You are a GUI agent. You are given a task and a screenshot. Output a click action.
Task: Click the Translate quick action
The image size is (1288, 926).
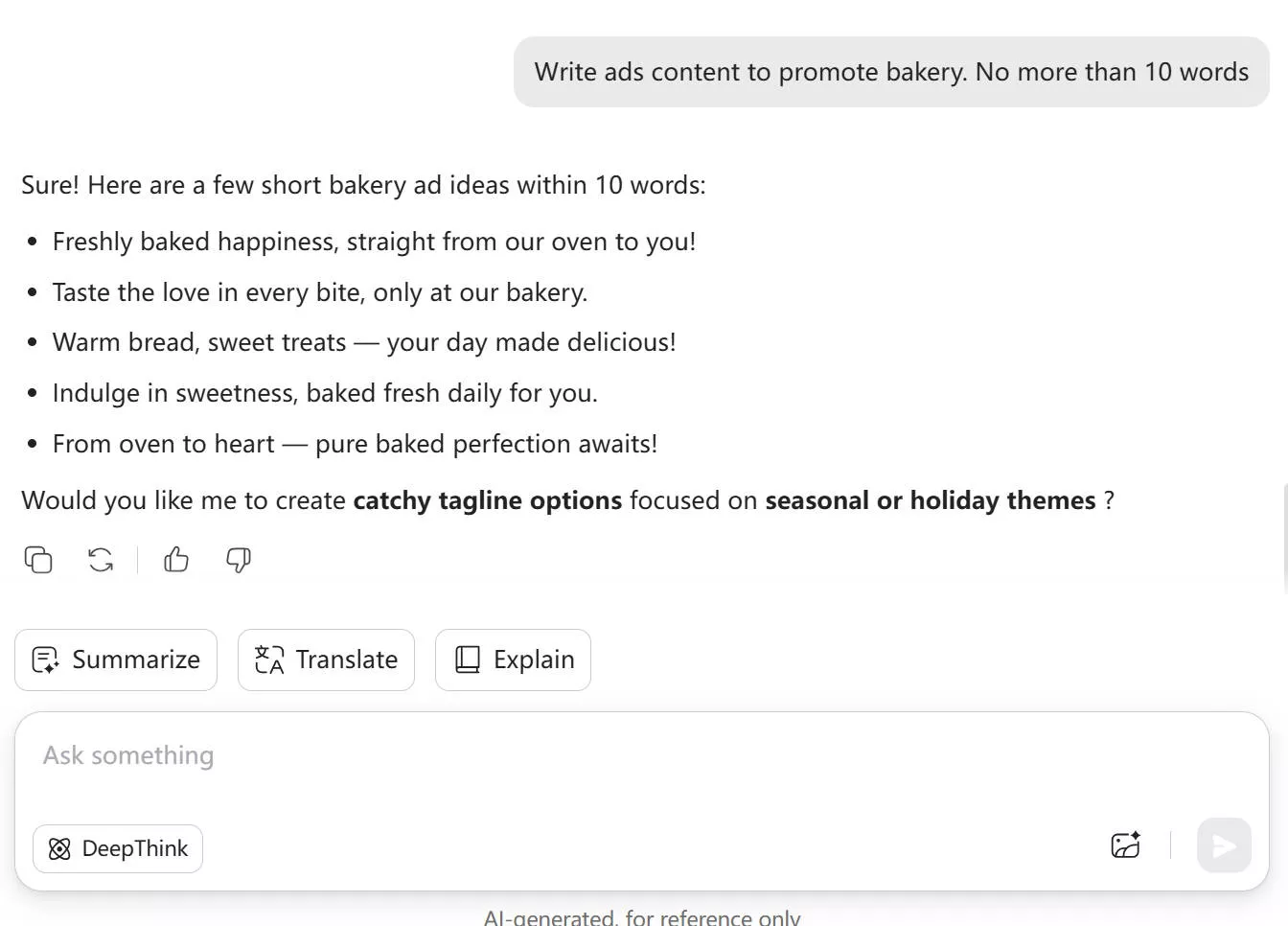click(x=326, y=660)
